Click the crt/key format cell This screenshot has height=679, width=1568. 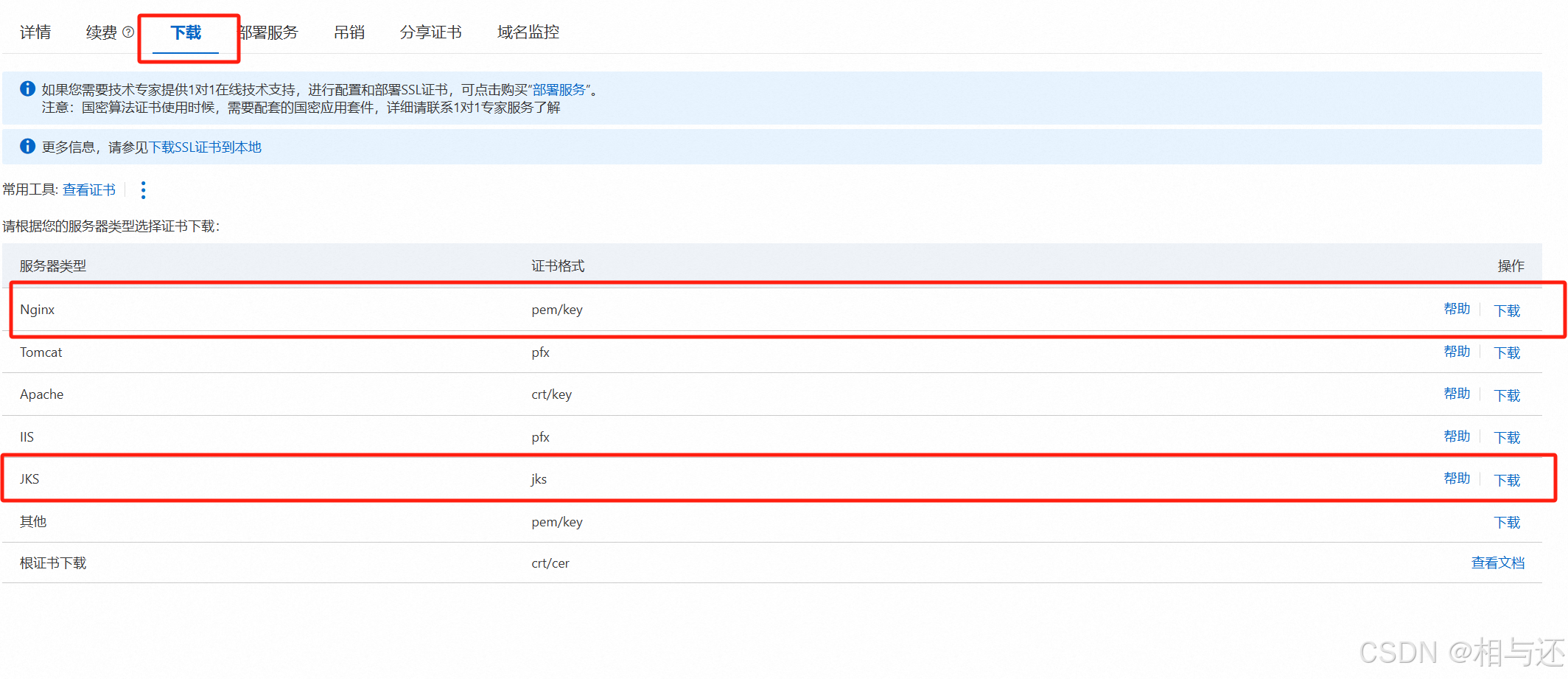pyautogui.click(x=552, y=394)
